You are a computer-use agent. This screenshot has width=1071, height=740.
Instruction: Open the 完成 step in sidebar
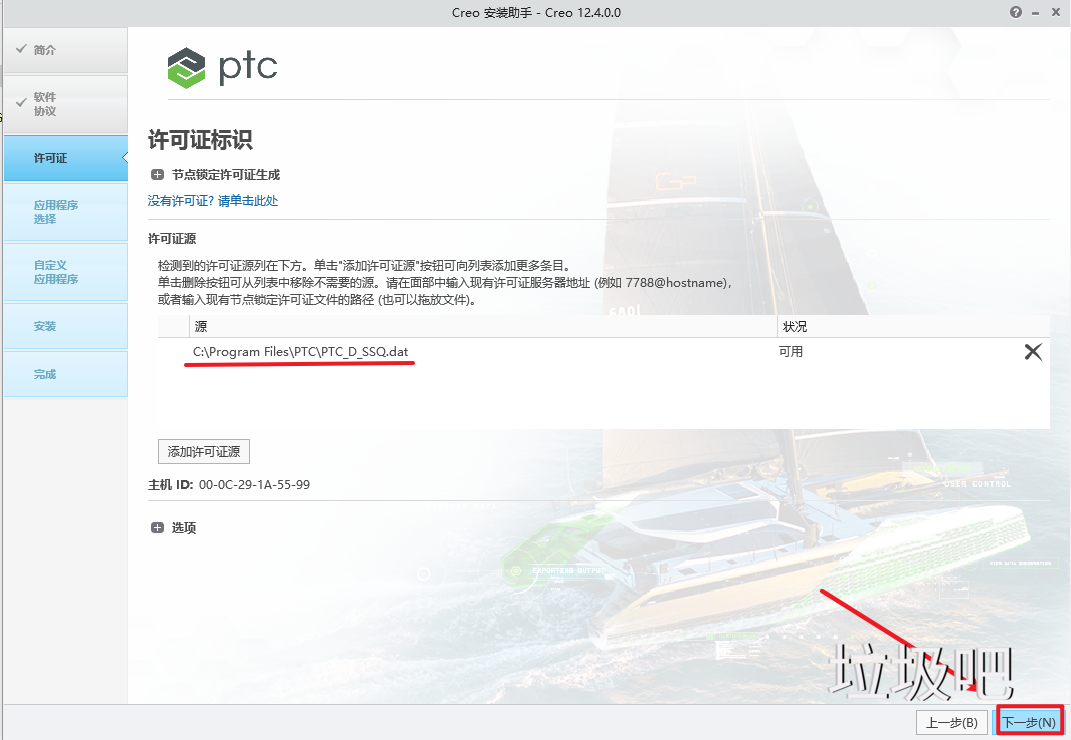[66, 374]
